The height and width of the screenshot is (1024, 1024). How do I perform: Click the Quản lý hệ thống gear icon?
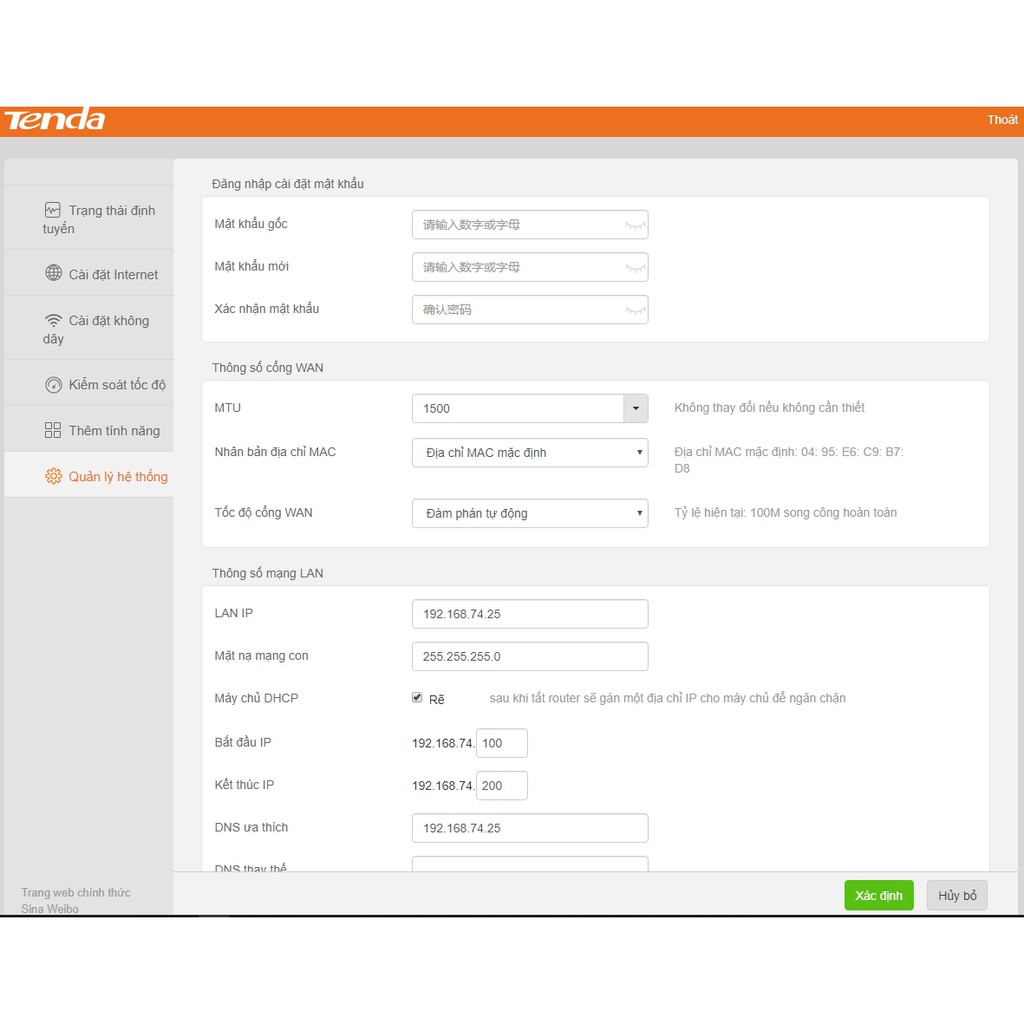tap(54, 476)
